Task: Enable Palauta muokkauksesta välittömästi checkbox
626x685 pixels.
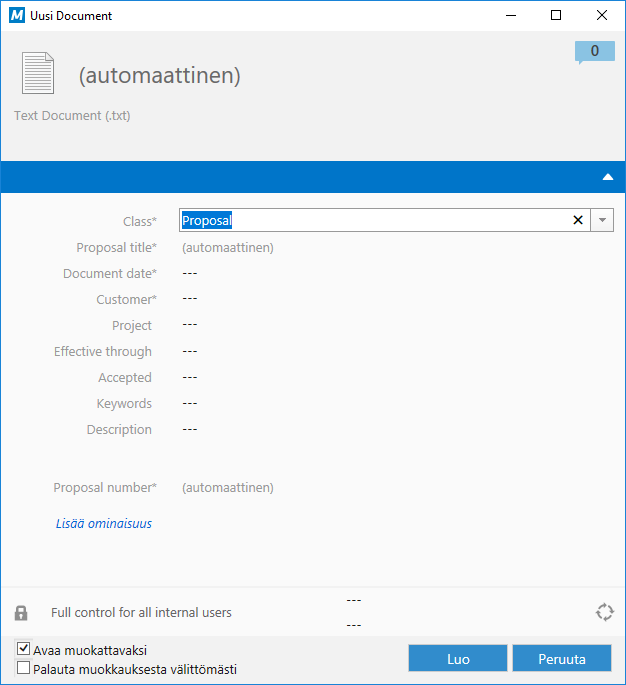Action: [24, 669]
